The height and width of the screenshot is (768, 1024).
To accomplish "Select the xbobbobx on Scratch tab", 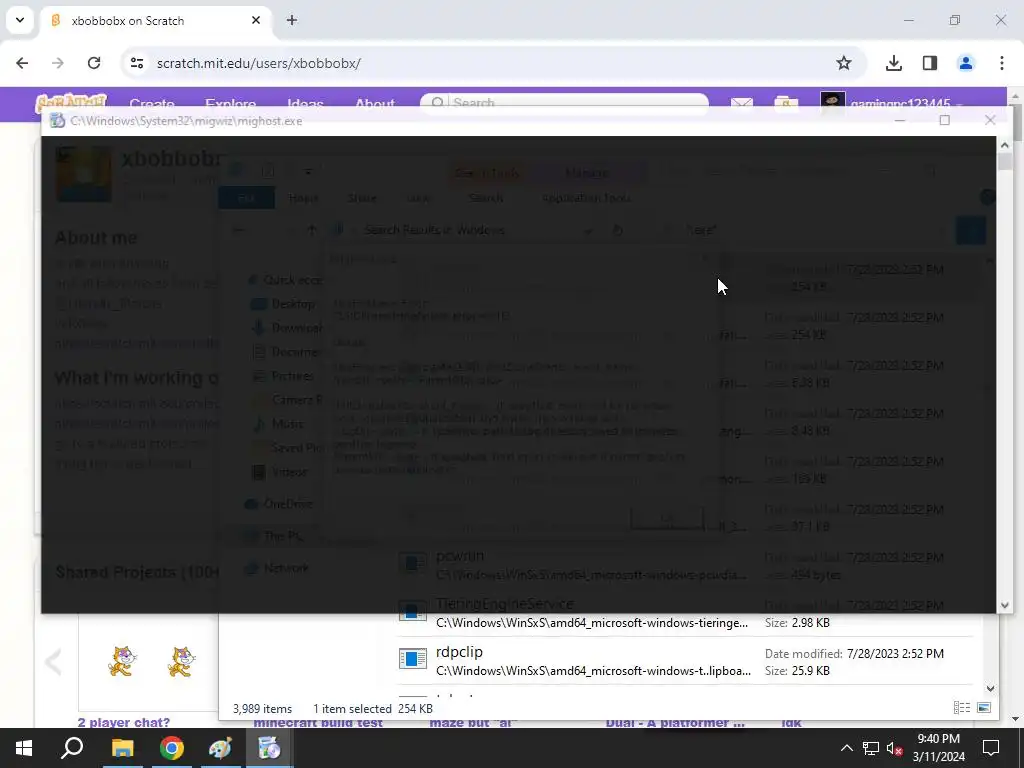I will tap(155, 21).
